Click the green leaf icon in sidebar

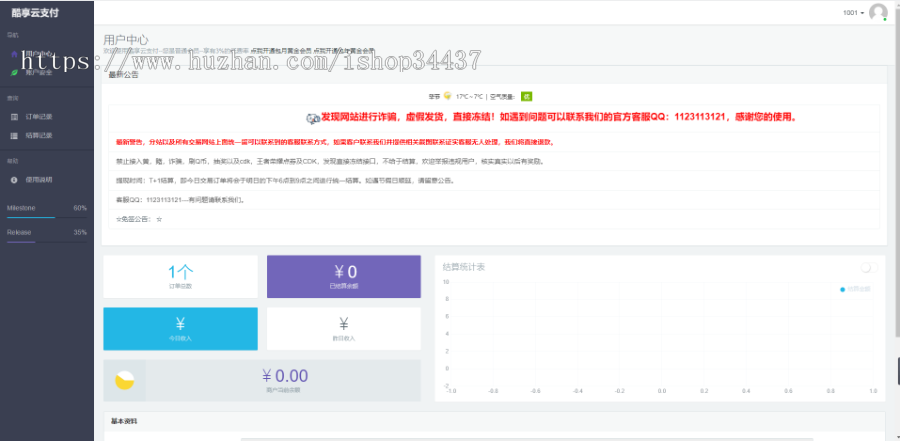[x=14, y=72]
